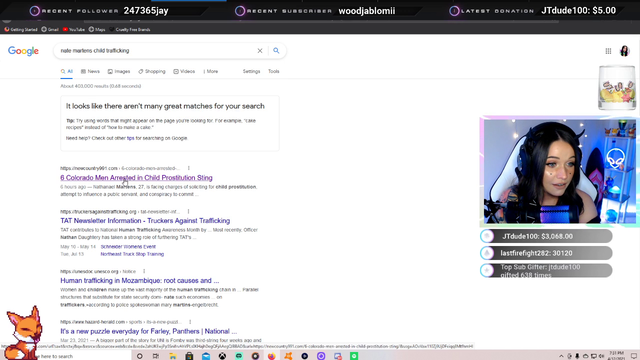
Task: Click JTdude100 $3,068.00 top donor bar
Action: coord(547,236)
